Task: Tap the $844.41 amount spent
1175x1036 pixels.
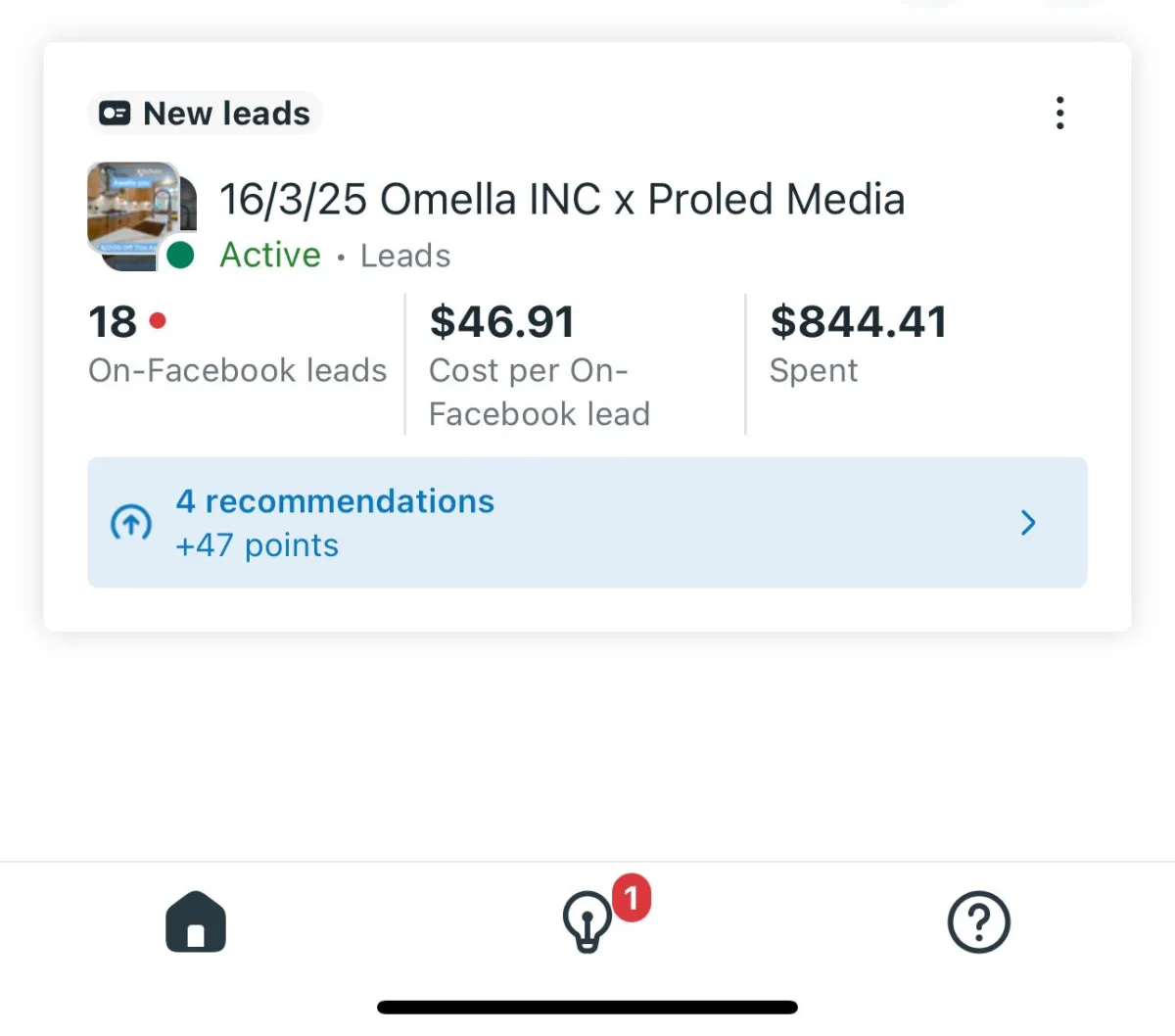Action: 859,322
